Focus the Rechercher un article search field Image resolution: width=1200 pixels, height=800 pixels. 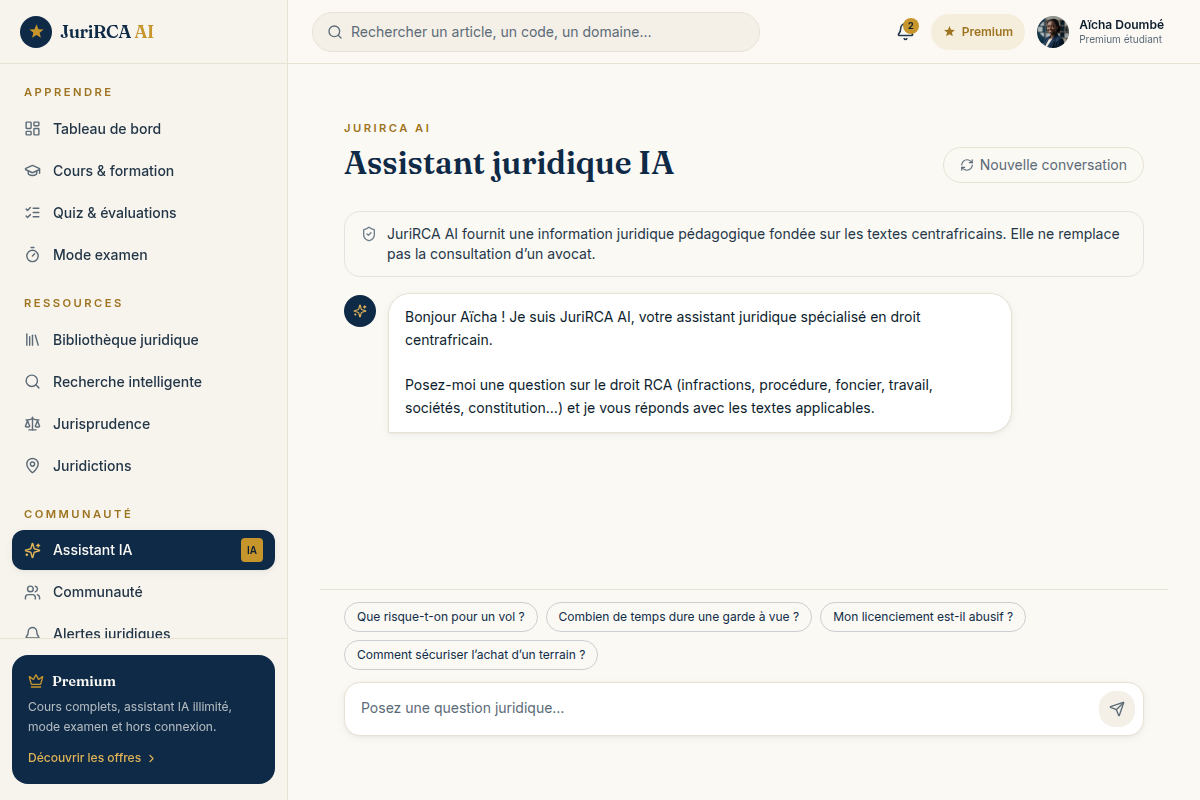tap(536, 32)
